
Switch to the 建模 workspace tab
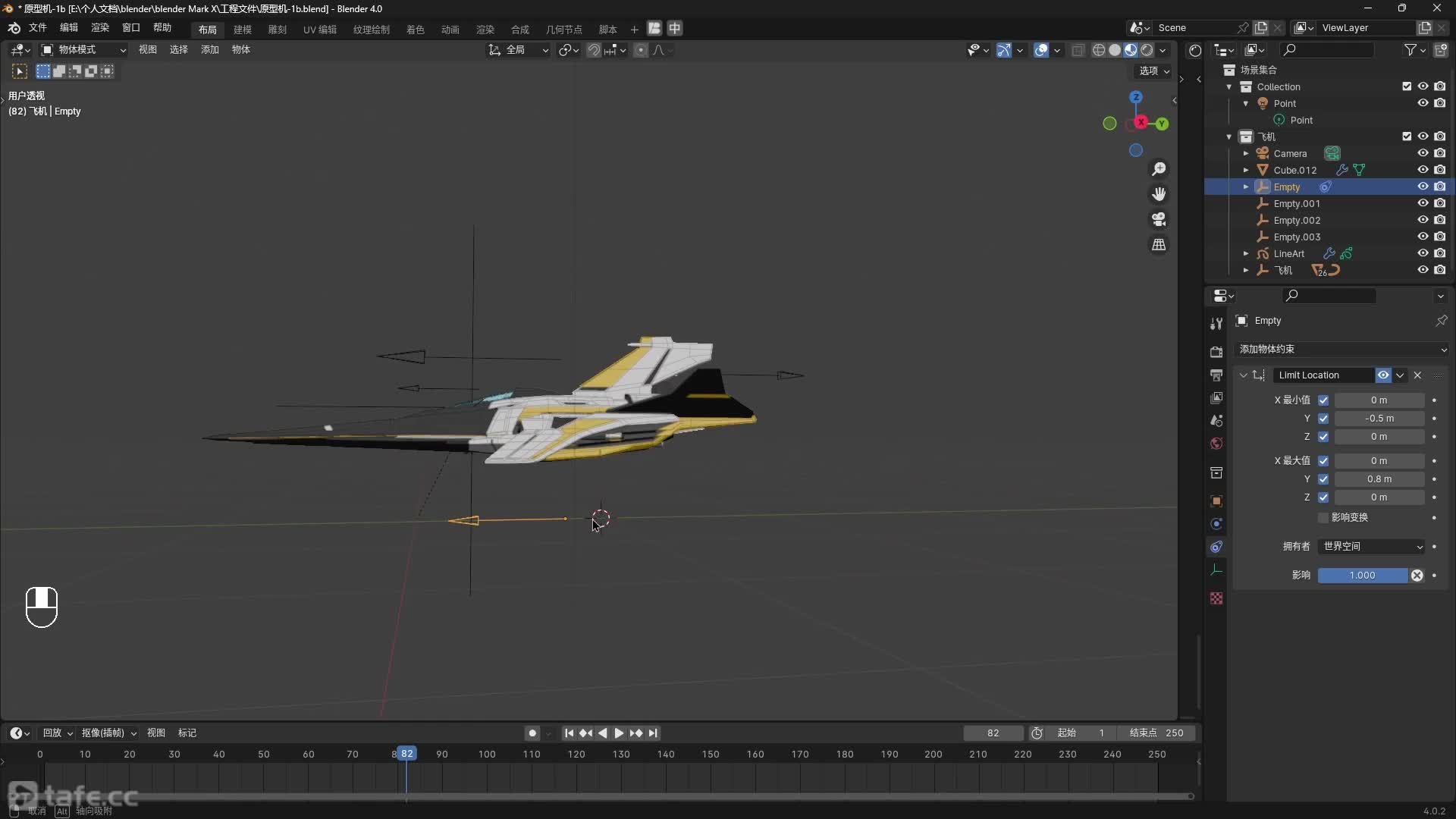point(243,30)
